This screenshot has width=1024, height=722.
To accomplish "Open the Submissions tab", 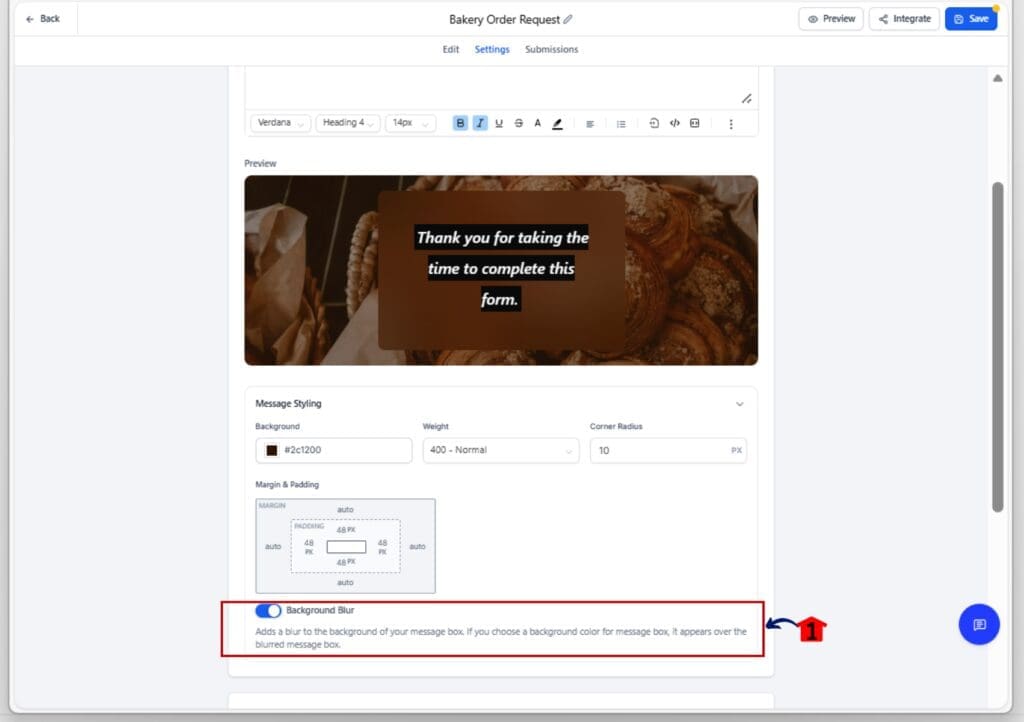I will (551, 49).
